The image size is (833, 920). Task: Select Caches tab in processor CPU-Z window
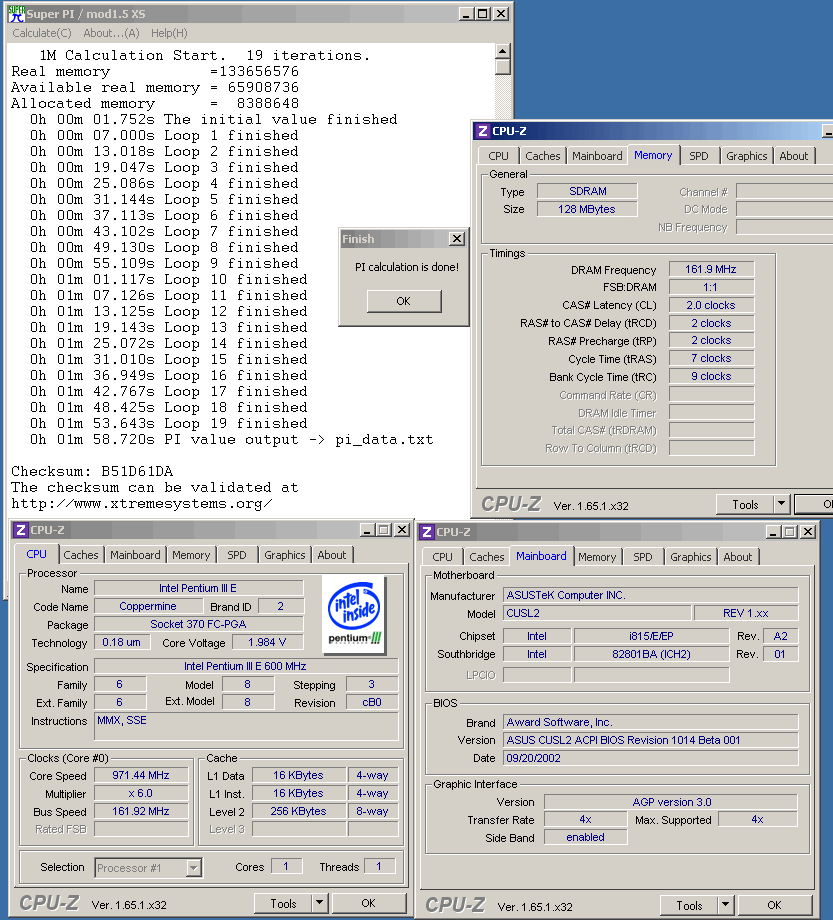[x=81, y=555]
